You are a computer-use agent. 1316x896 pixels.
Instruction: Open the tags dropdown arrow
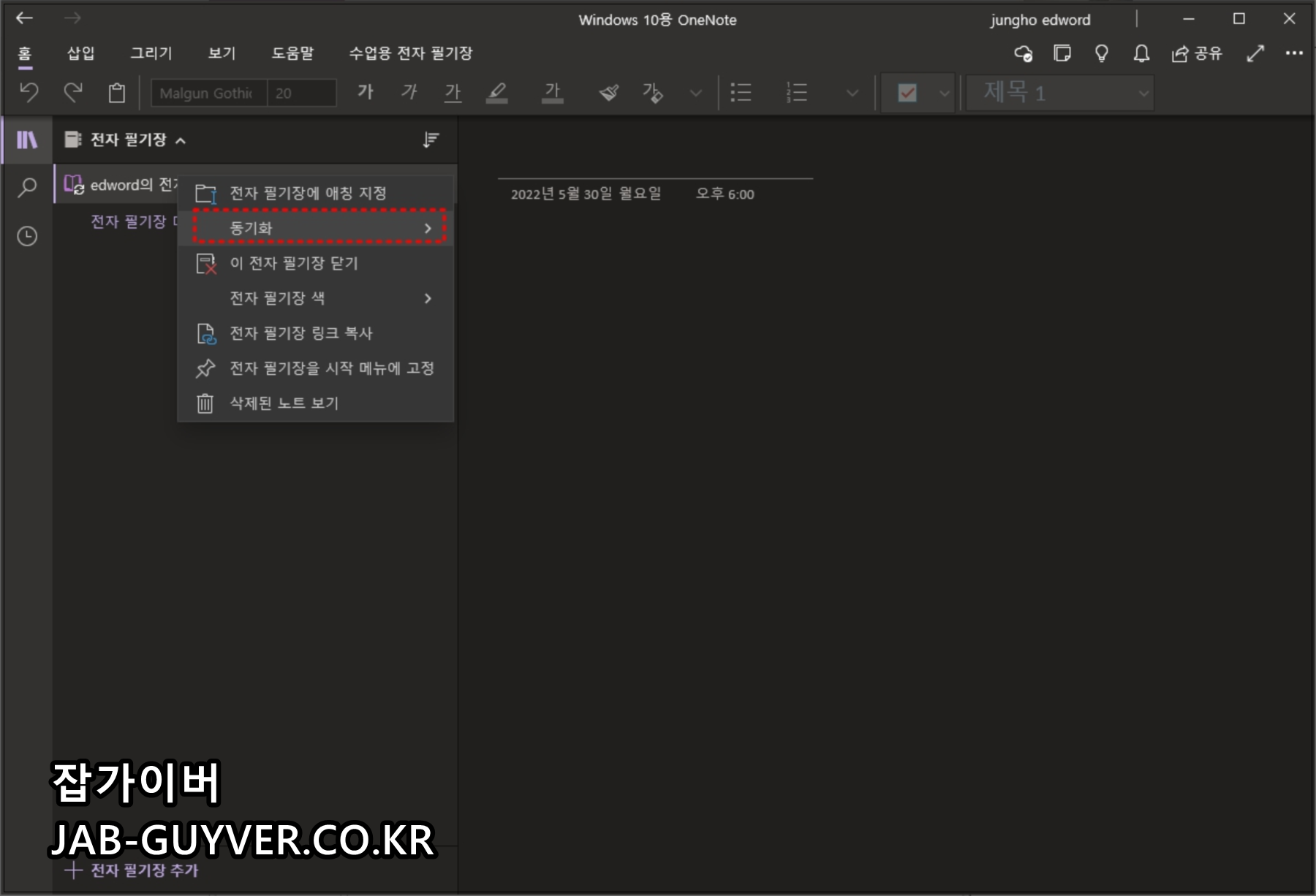pos(944,94)
